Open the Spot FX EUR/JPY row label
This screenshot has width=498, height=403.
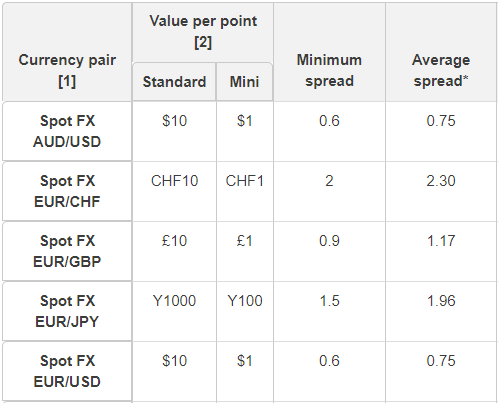coord(67,311)
